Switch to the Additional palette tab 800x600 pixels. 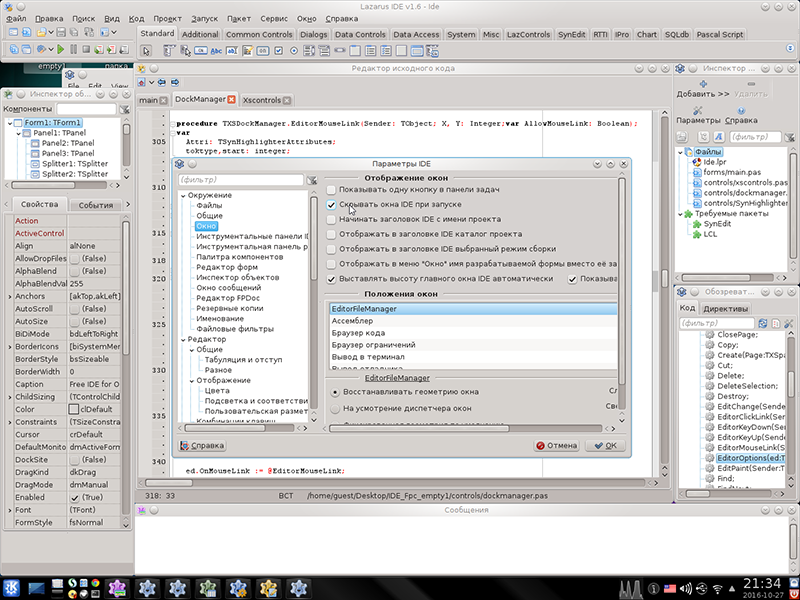point(200,35)
